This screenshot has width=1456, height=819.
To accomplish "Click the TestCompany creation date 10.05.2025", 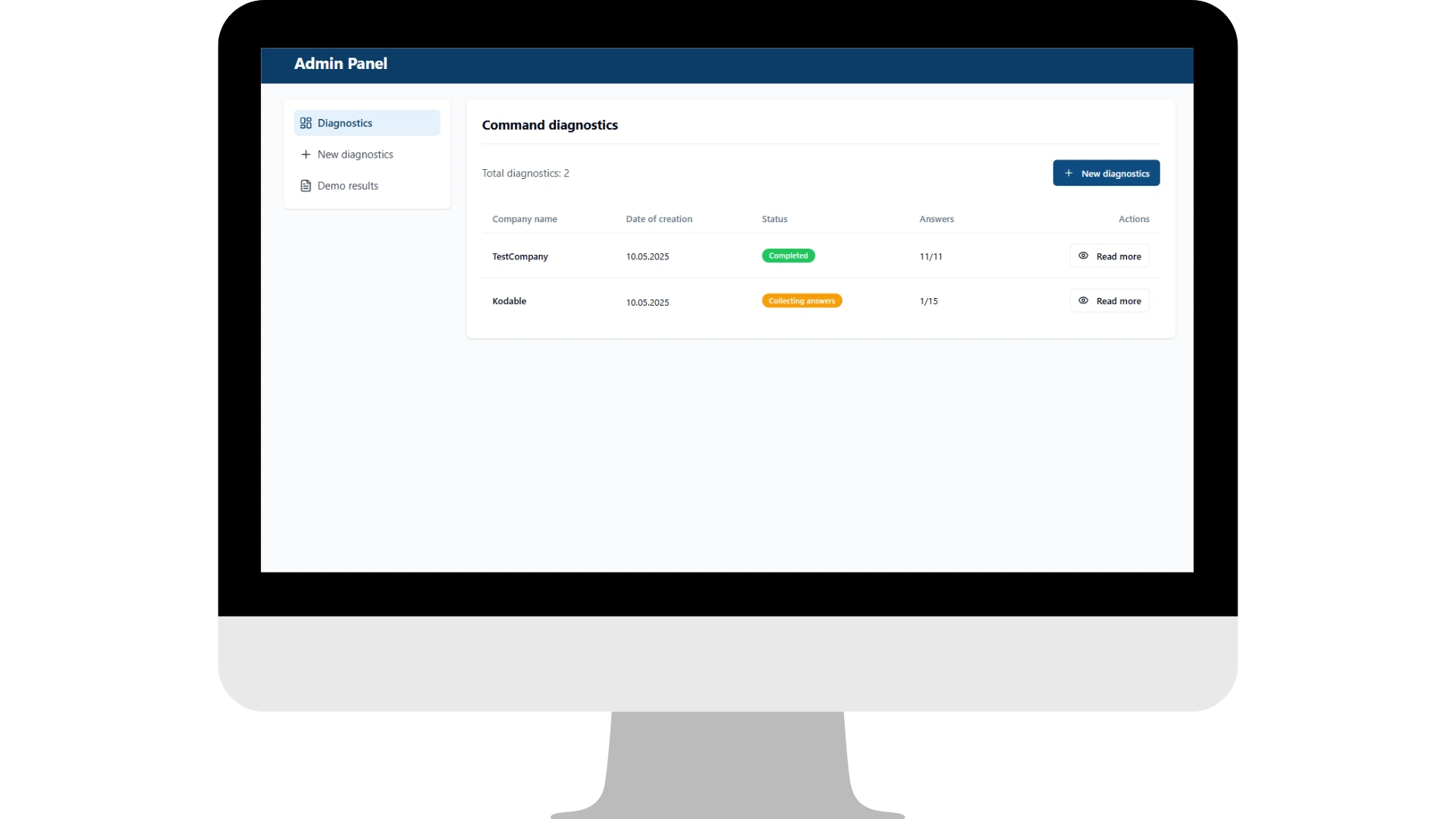I will (x=648, y=256).
